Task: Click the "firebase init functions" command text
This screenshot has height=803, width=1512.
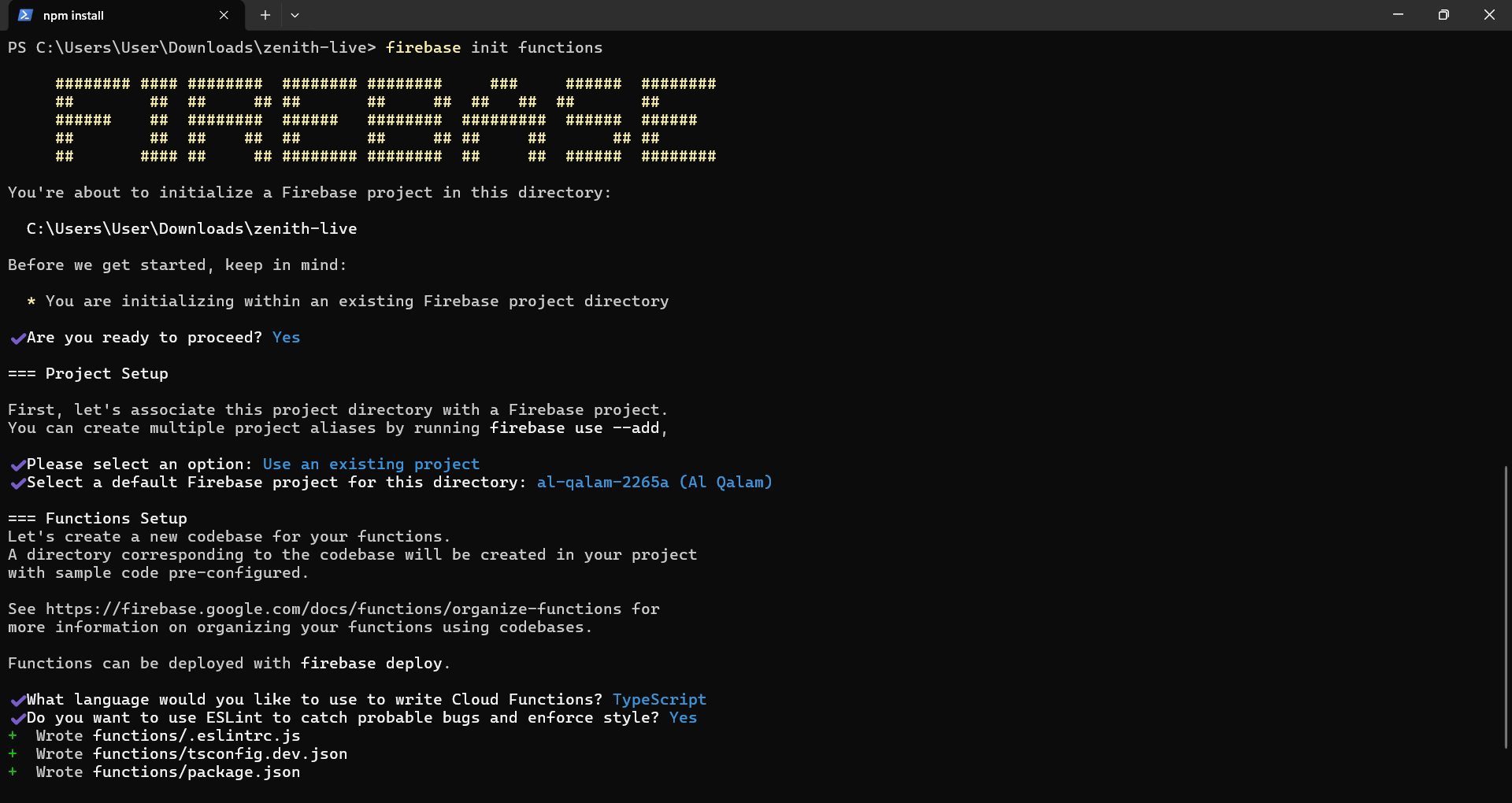Action: click(494, 48)
